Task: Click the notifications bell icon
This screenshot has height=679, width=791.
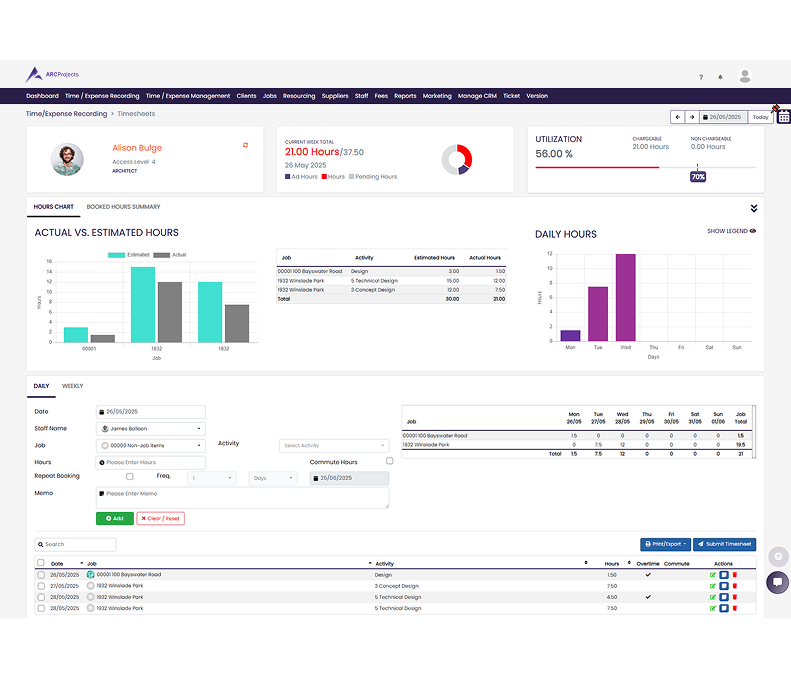Action: click(720, 77)
